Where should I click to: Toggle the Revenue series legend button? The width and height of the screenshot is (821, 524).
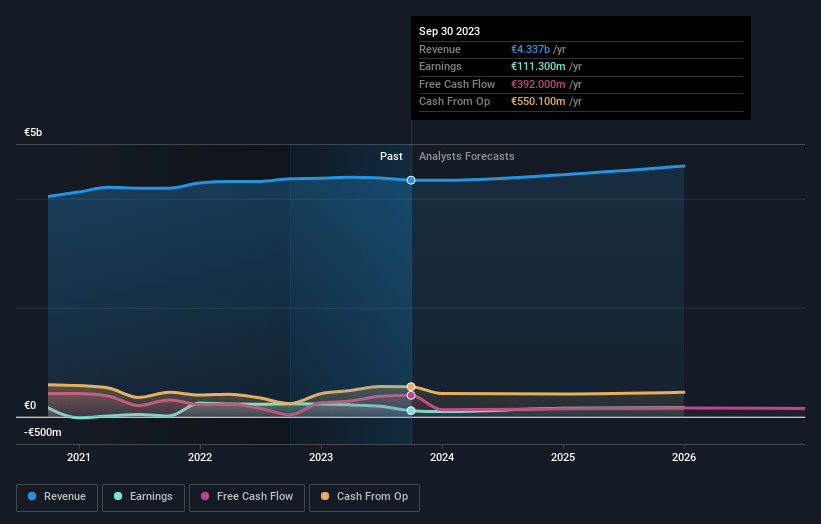(57, 497)
